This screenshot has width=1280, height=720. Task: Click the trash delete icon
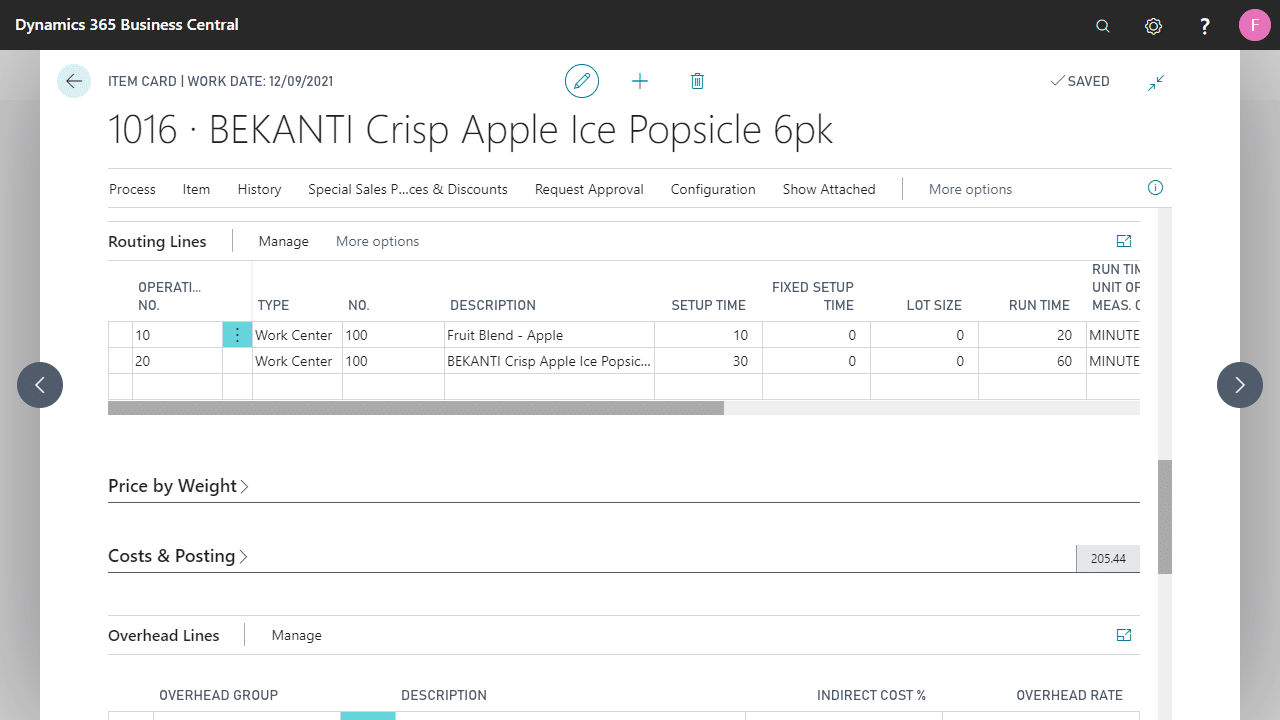pos(698,81)
